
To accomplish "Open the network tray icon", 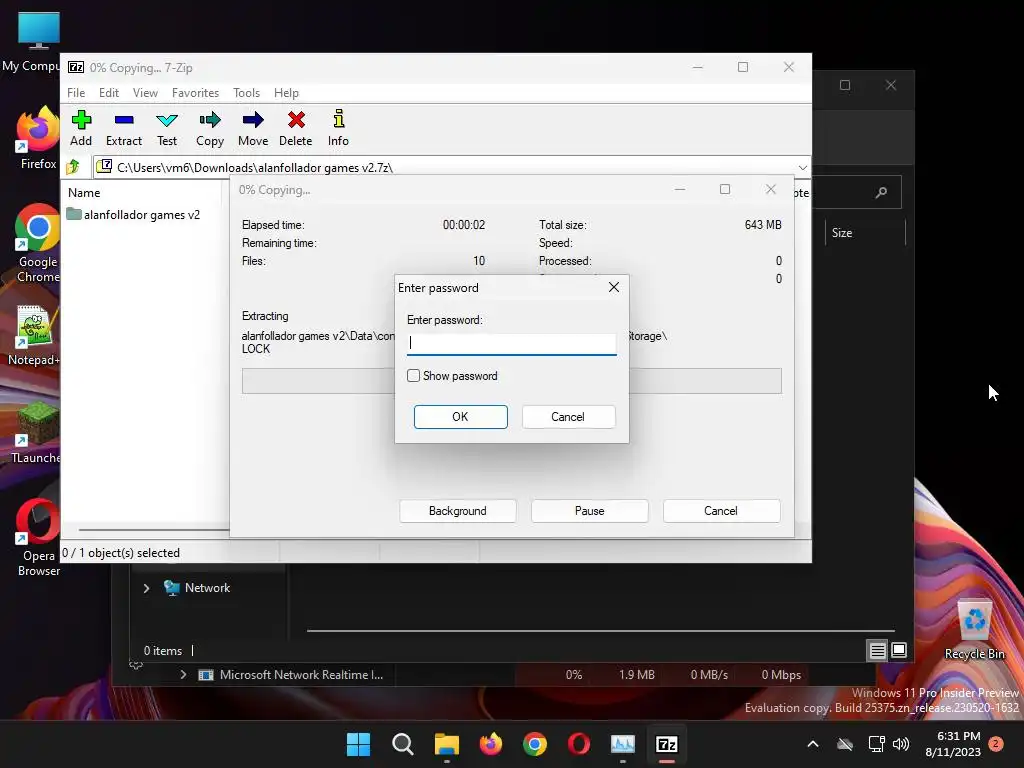I will [876, 744].
